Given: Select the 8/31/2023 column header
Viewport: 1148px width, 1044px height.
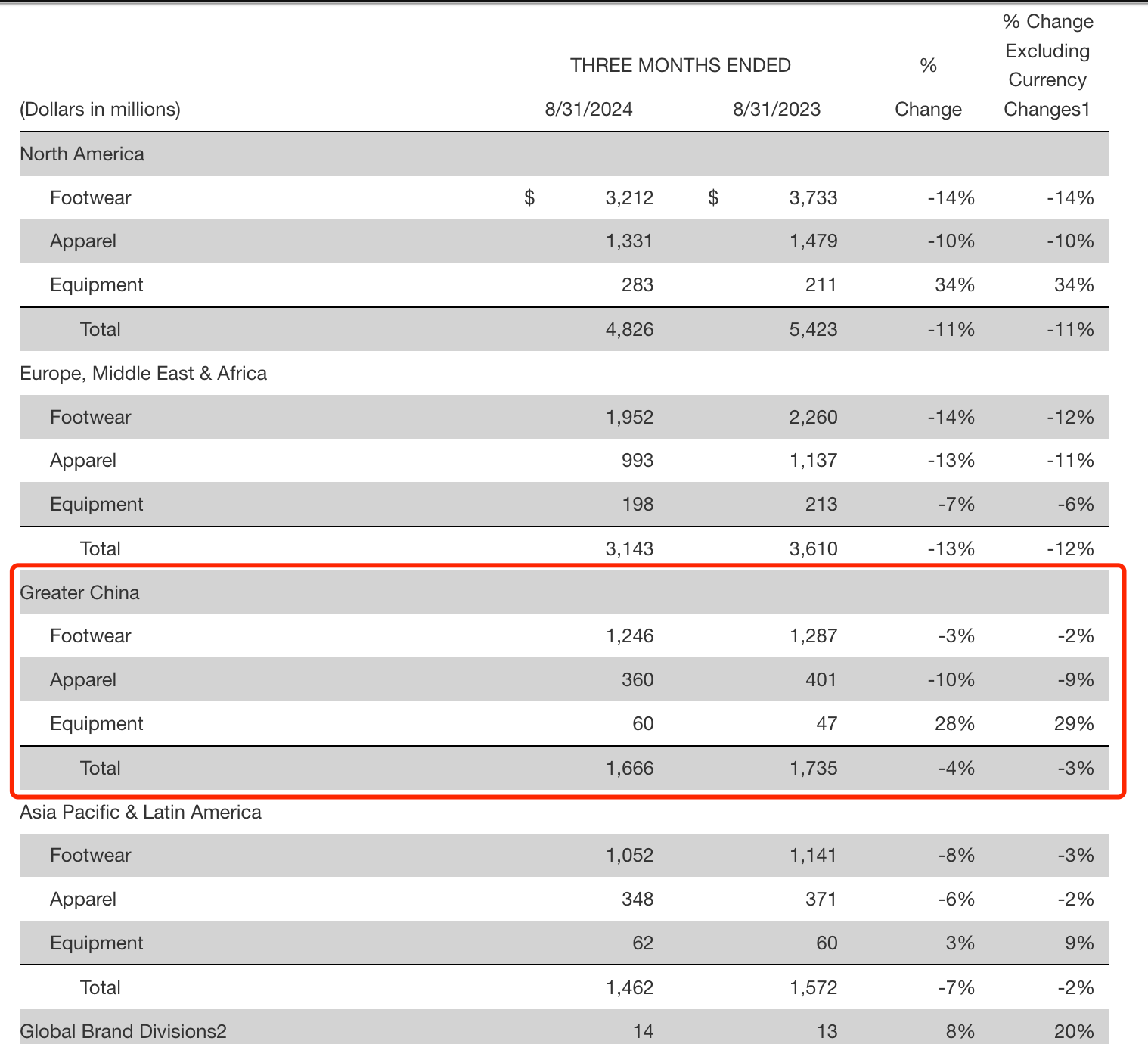Looking at the screenshot, I should pos(776,110).
